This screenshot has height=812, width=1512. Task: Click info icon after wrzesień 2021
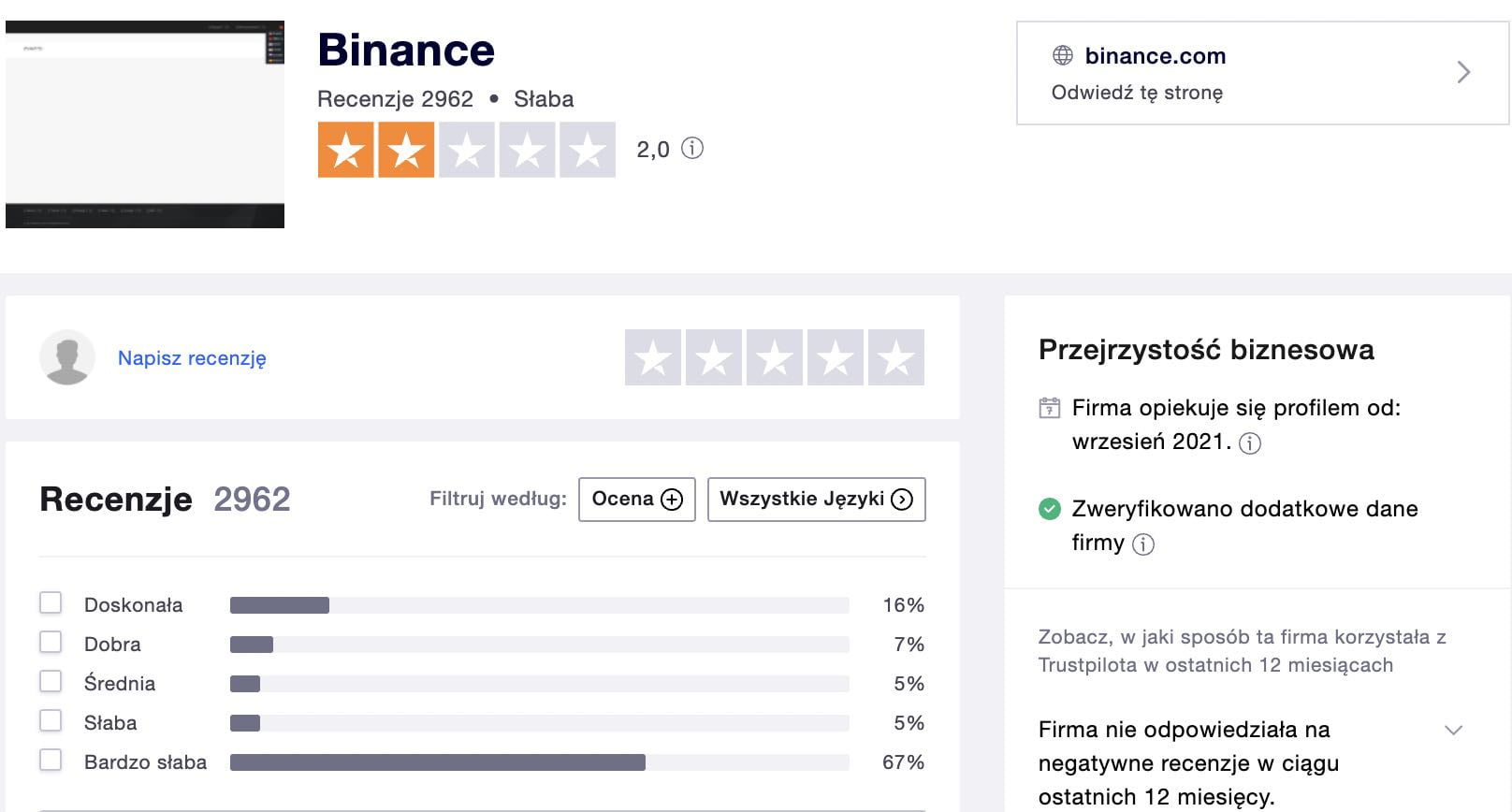coord(1250,443)
